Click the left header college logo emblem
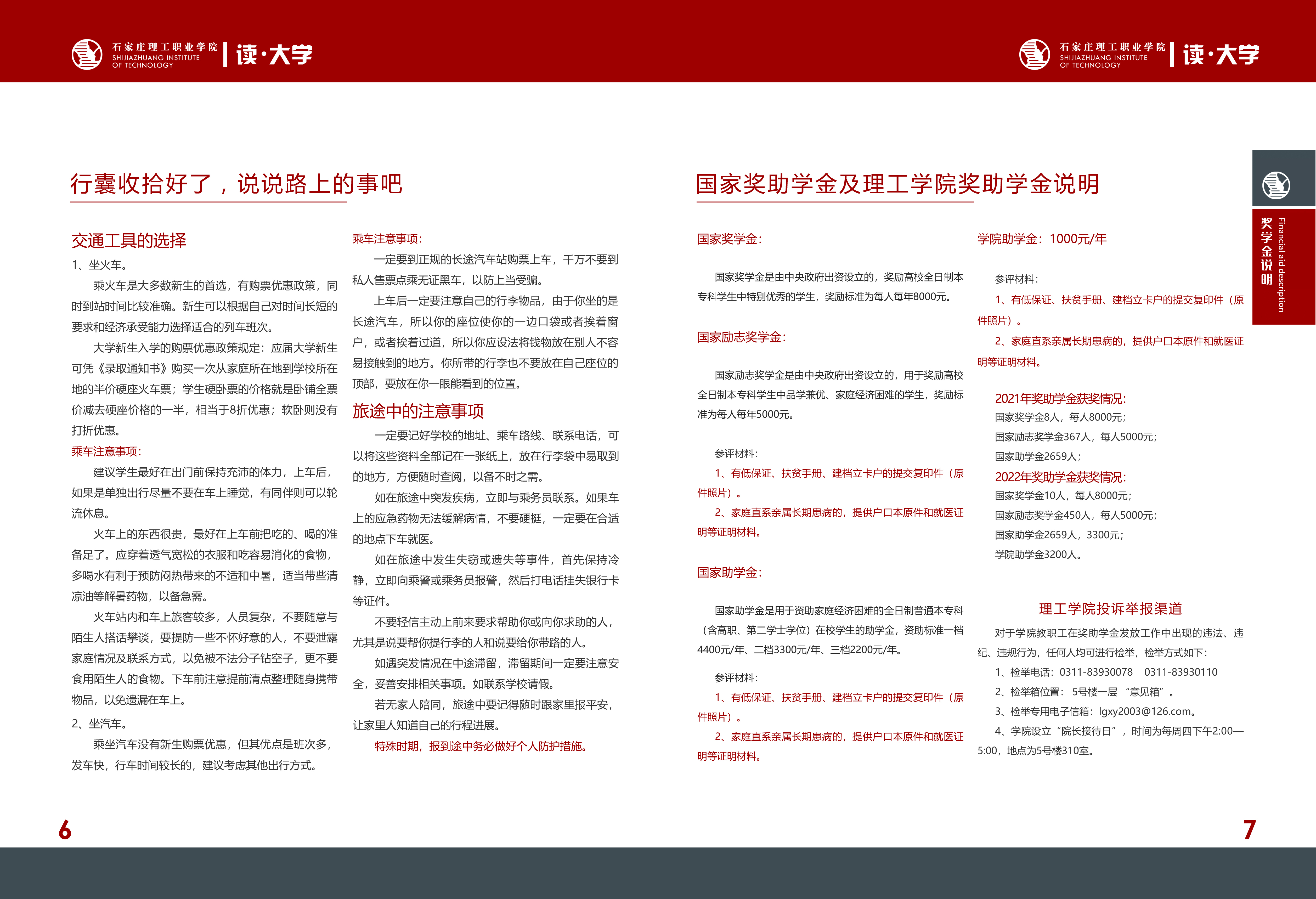1316x899 pixels. [x=87, y=55]
